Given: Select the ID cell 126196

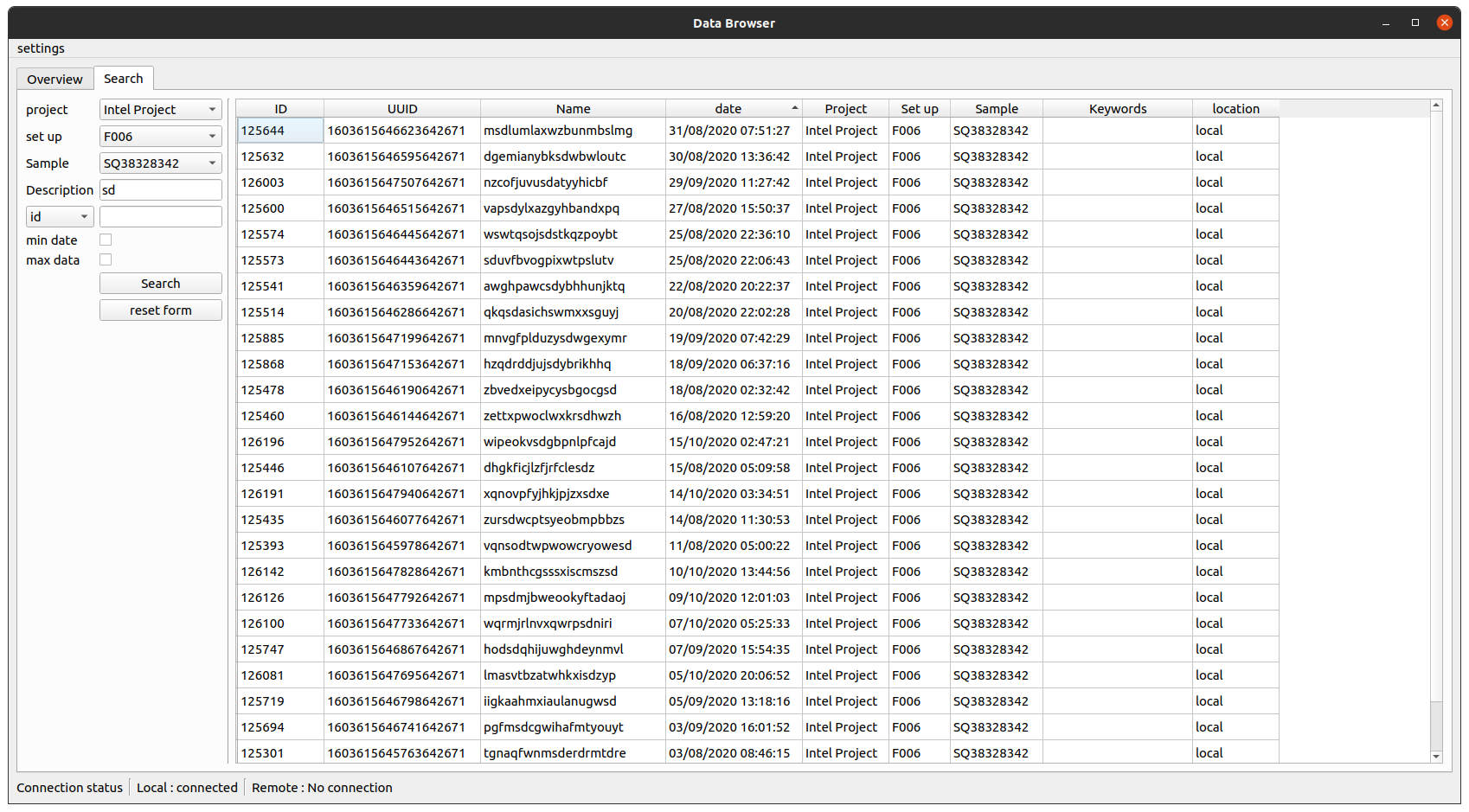Looking at the screenshot, I should [280, 442].
